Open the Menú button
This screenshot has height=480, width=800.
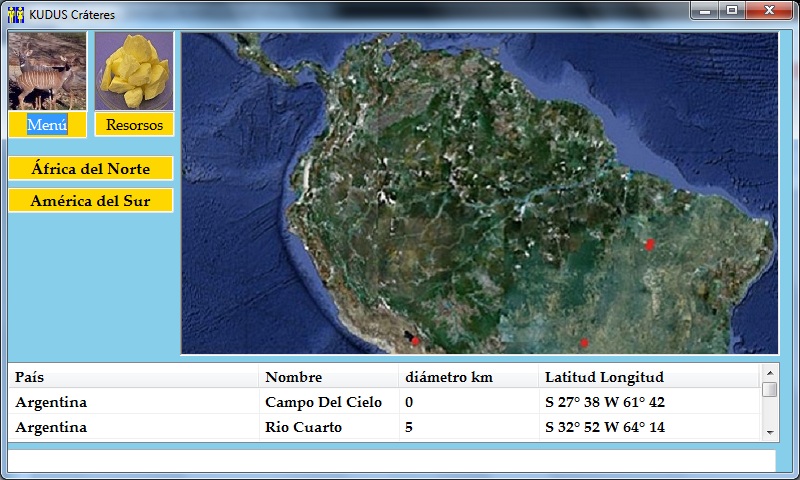pyautogui.click(x=47, y=125)
